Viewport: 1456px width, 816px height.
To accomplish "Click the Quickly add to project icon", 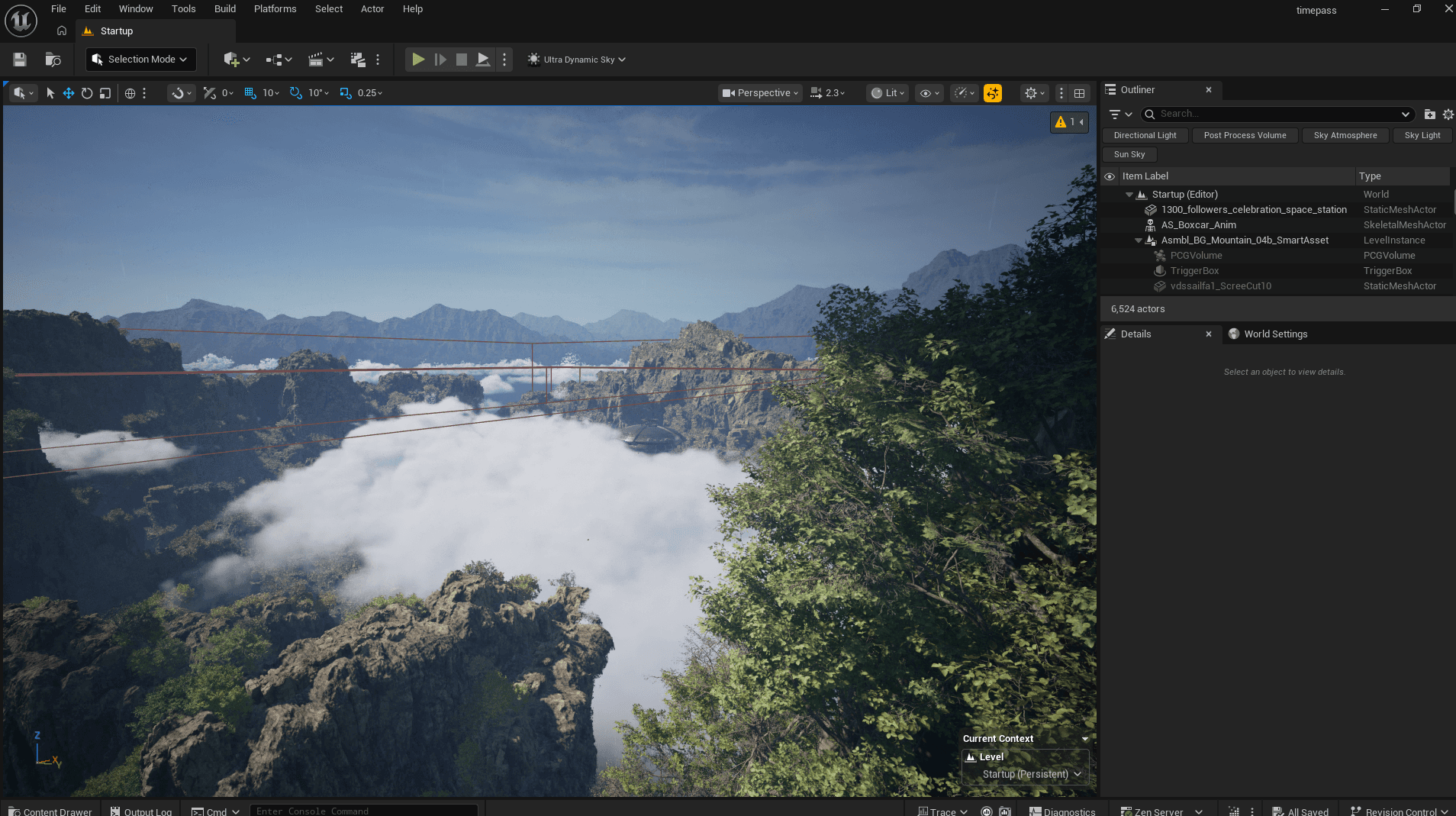I will tap(237, 60).
